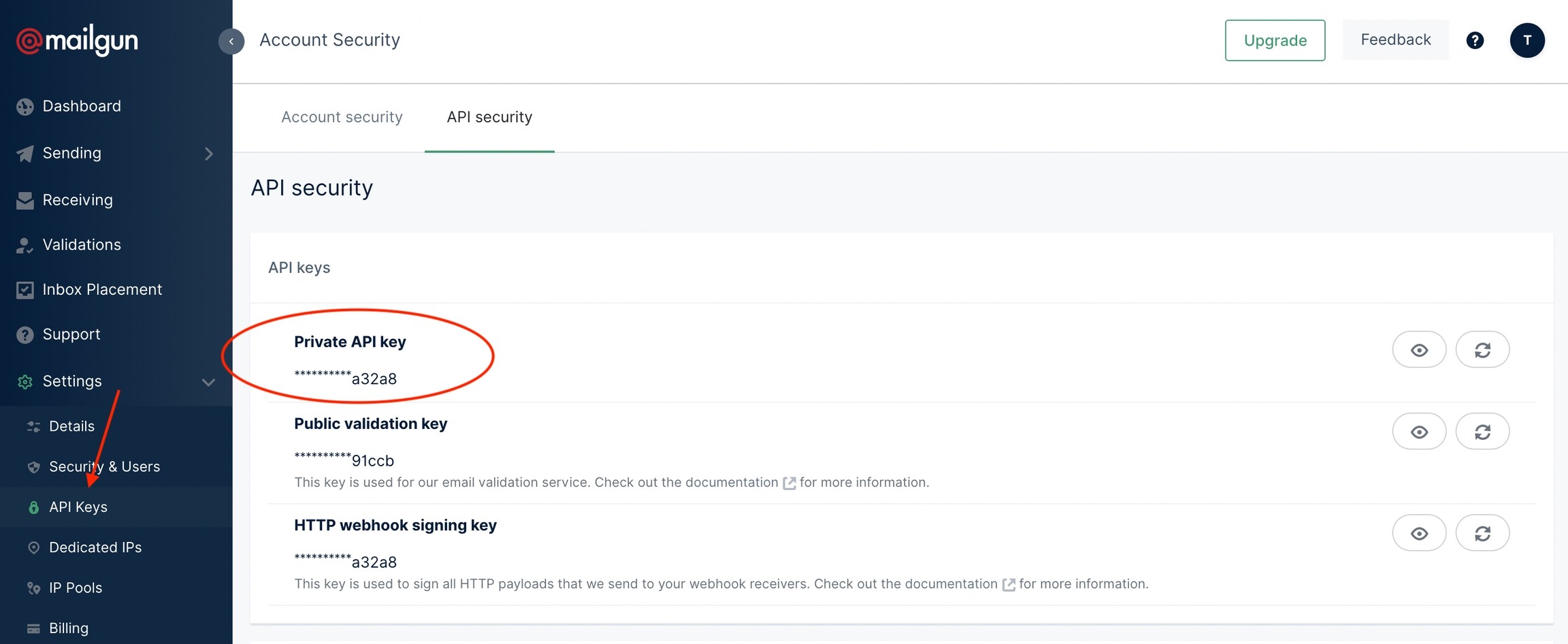Open Dashboard from the sidebar
The width and height of the screenshot is (1568, 644).
pyautogui.click(x=82, y=106)
